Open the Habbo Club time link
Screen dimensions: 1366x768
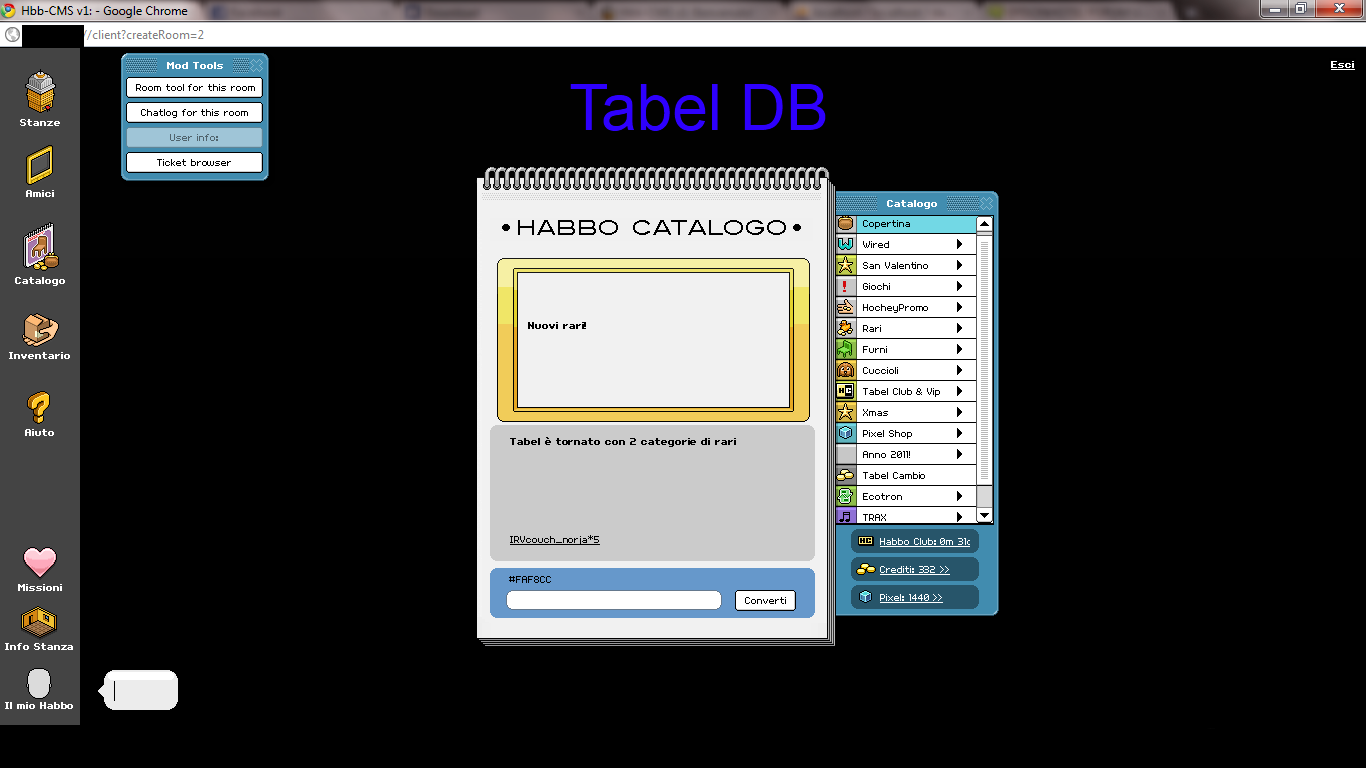(x=924, y=541)
